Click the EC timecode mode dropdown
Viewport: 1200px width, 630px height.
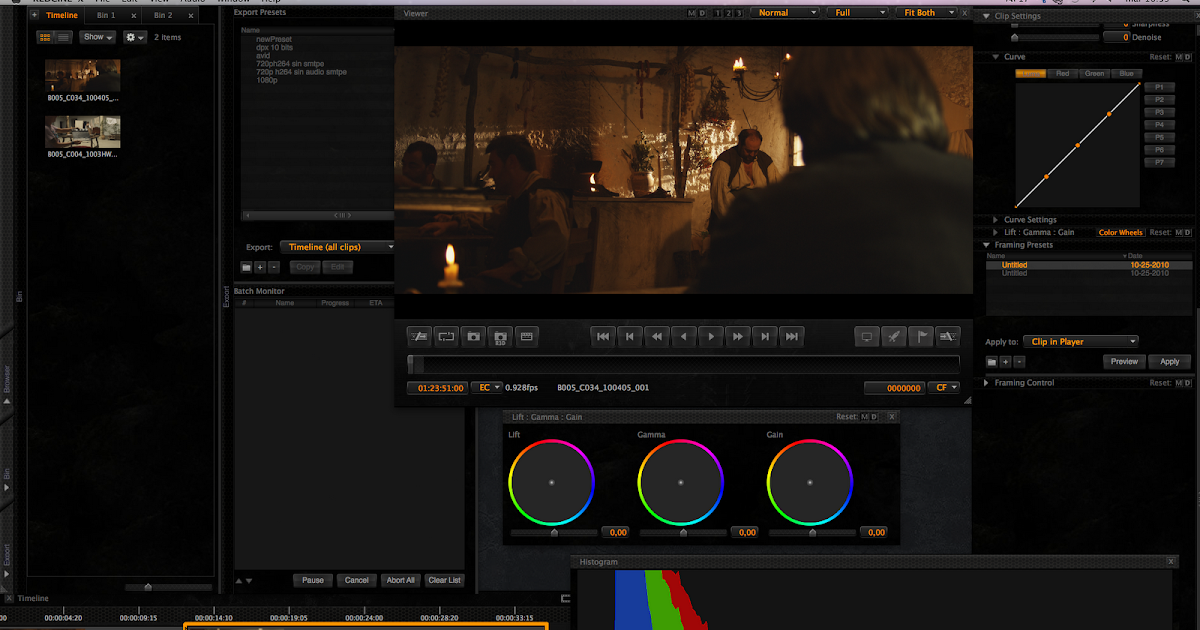487,387
